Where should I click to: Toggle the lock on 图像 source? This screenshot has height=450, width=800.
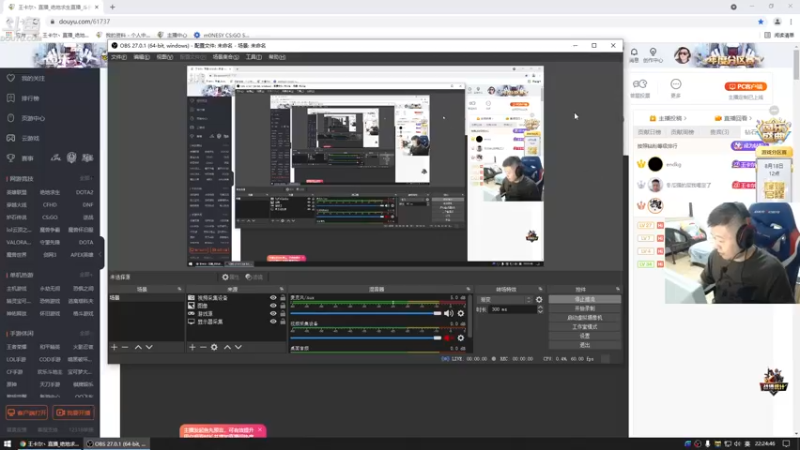(283, 306)
